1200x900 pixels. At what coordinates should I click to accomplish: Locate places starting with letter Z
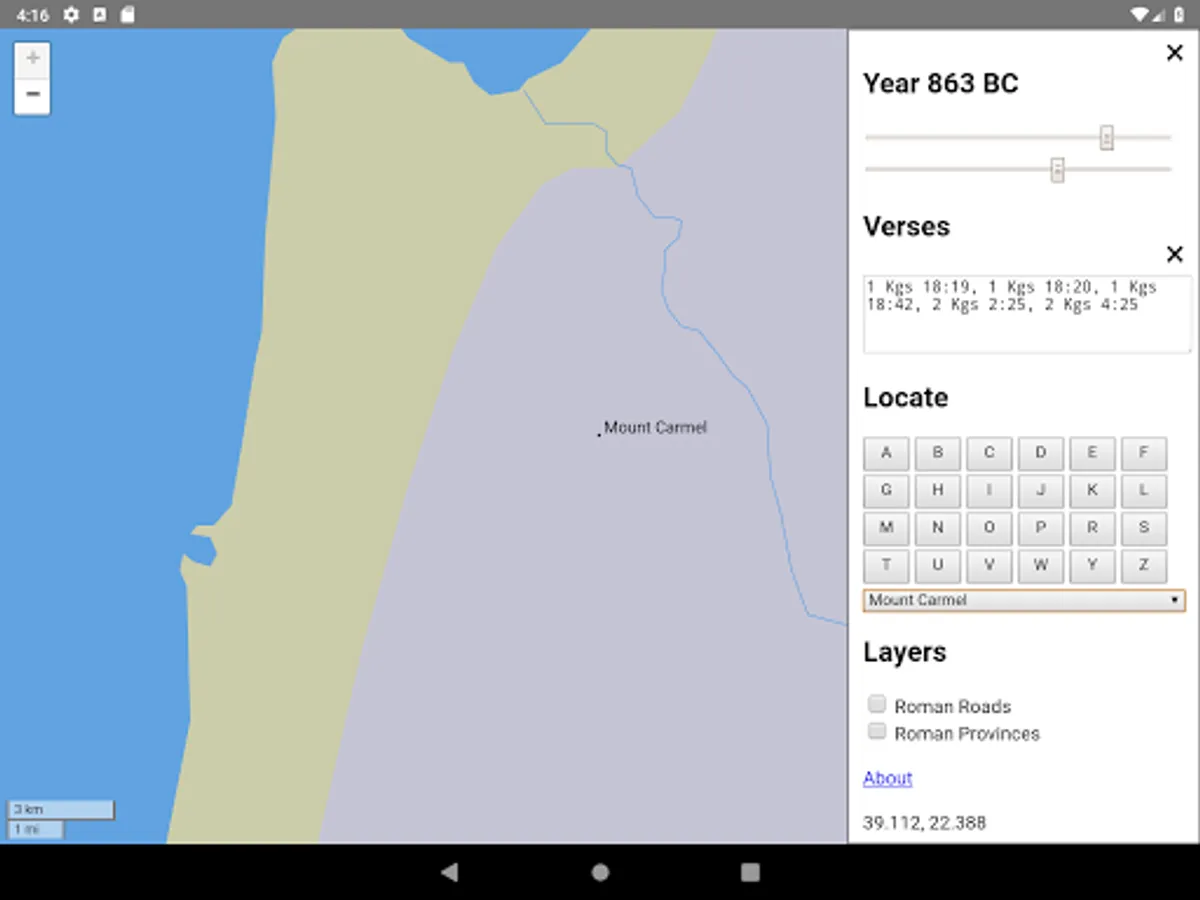(1143, 566)
